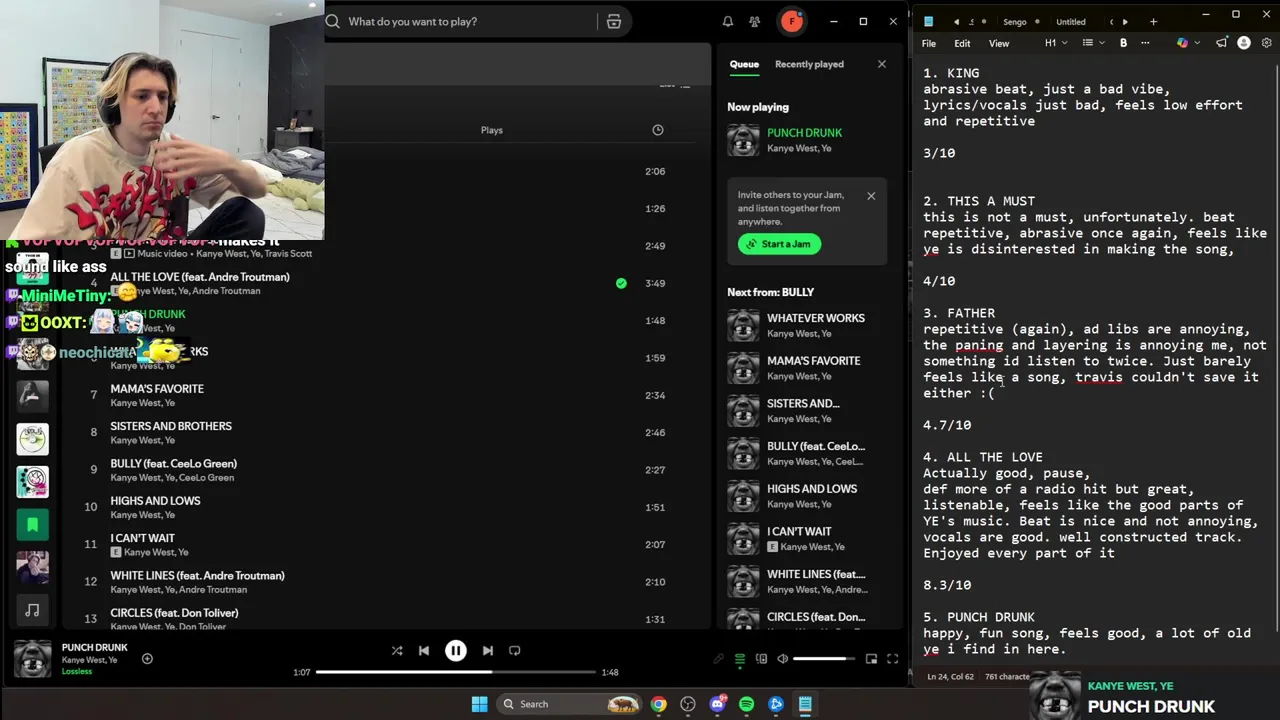Open Notepad more formatting options ellipsis
The height and width of the screenshot is (720, 1280).
coord(1145,43)
